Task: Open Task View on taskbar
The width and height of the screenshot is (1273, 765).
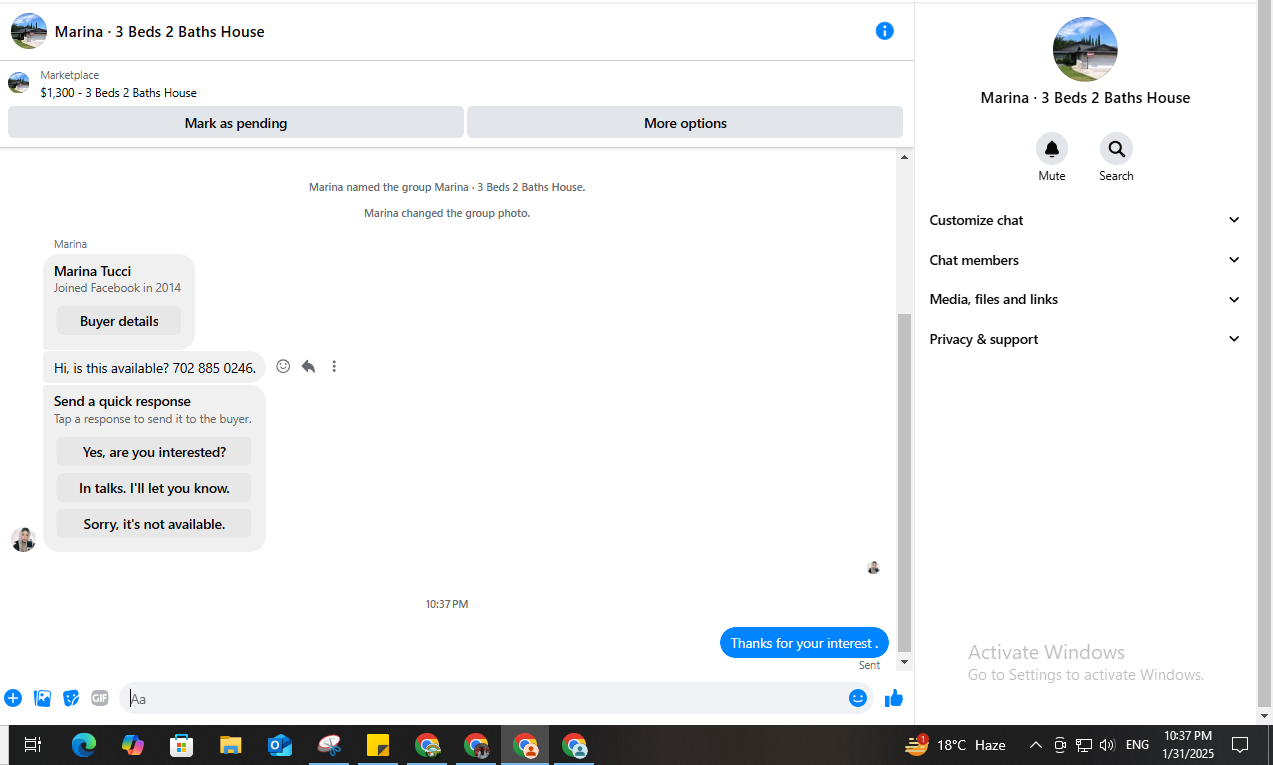Action: click(33, 745)
